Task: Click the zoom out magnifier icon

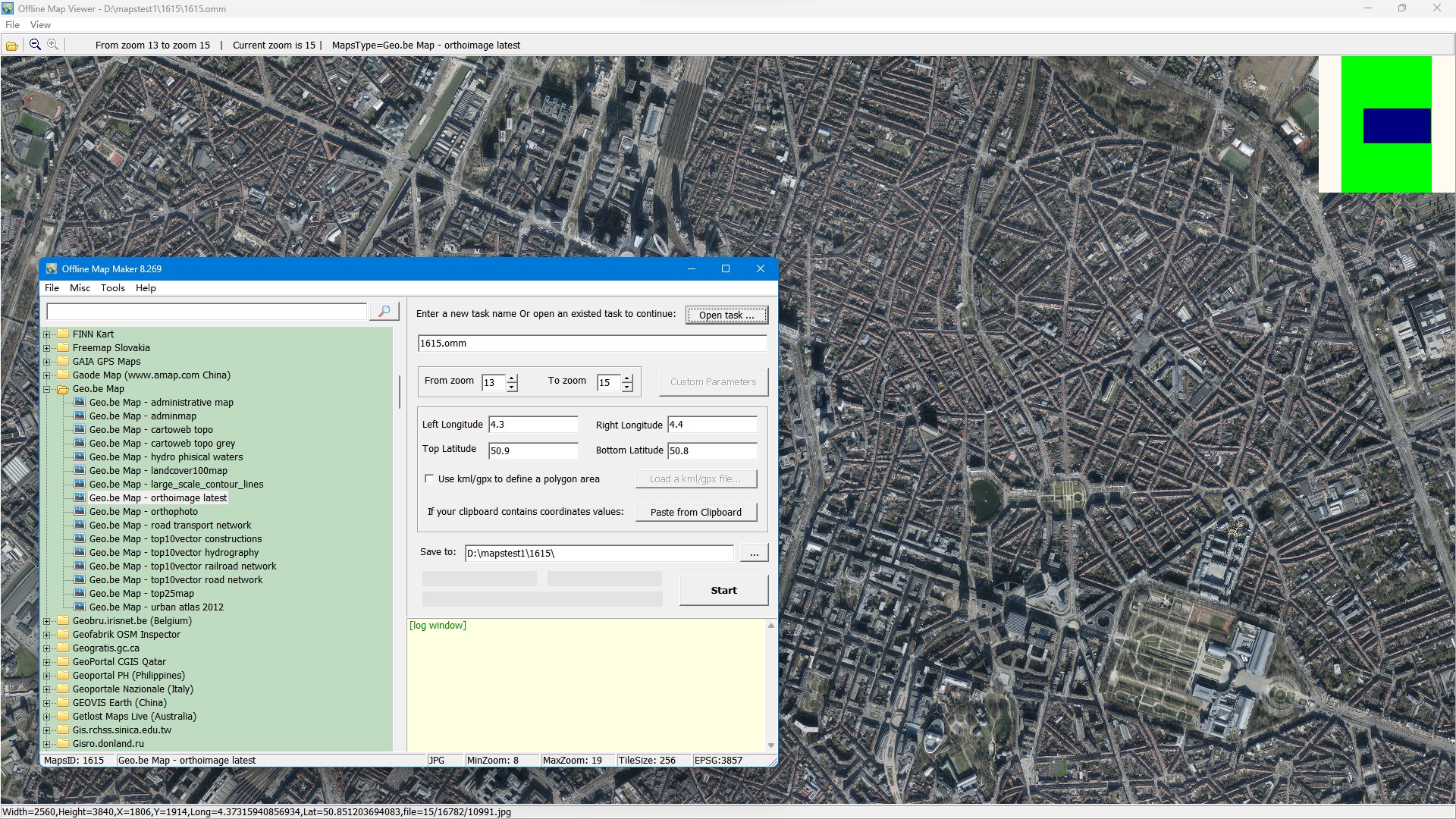Action: pyautogui.click(x=35, y=45)
